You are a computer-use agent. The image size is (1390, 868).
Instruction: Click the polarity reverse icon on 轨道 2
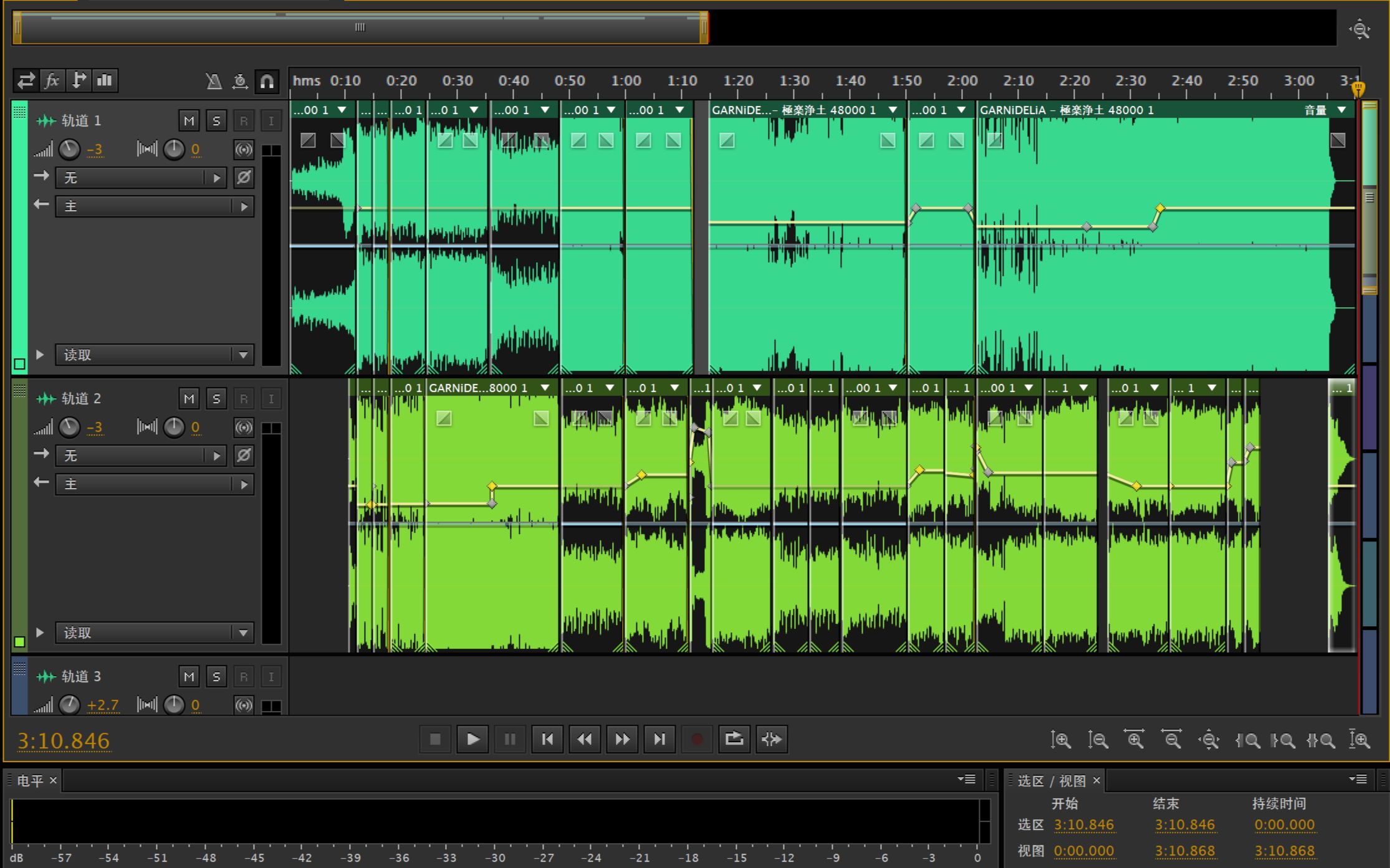click(x=244, y=455)
